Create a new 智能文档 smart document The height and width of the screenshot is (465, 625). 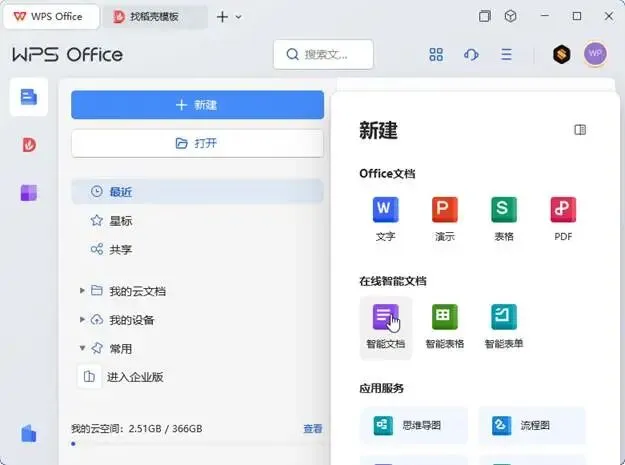385,328
